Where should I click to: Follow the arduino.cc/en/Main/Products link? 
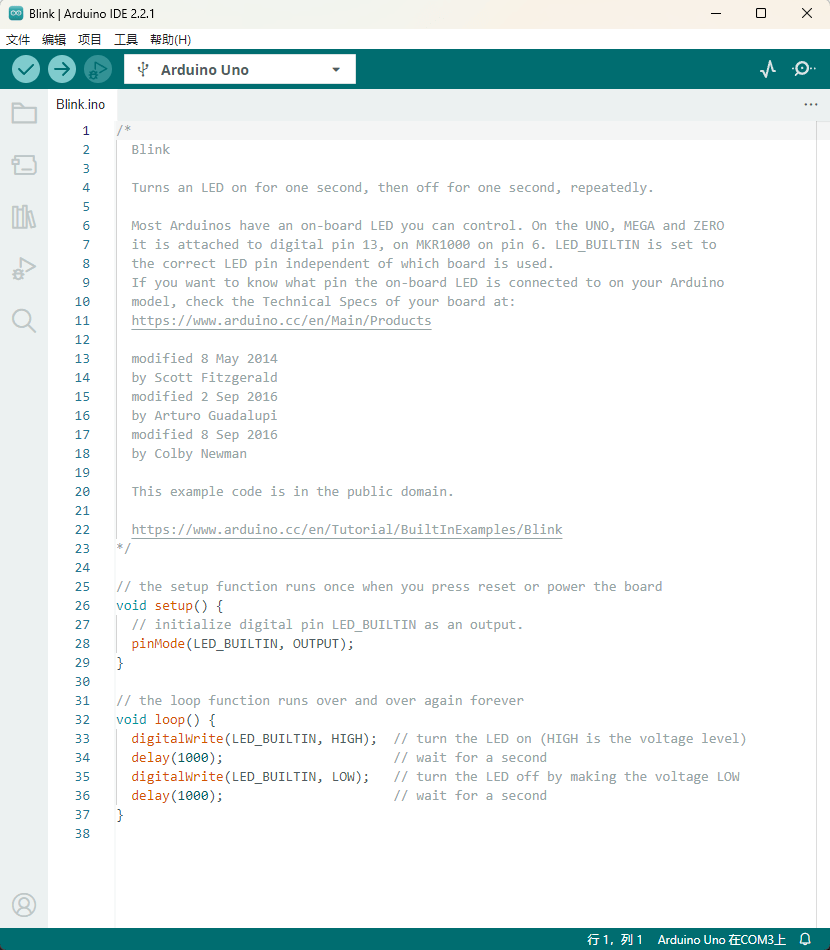click(281, 321)
